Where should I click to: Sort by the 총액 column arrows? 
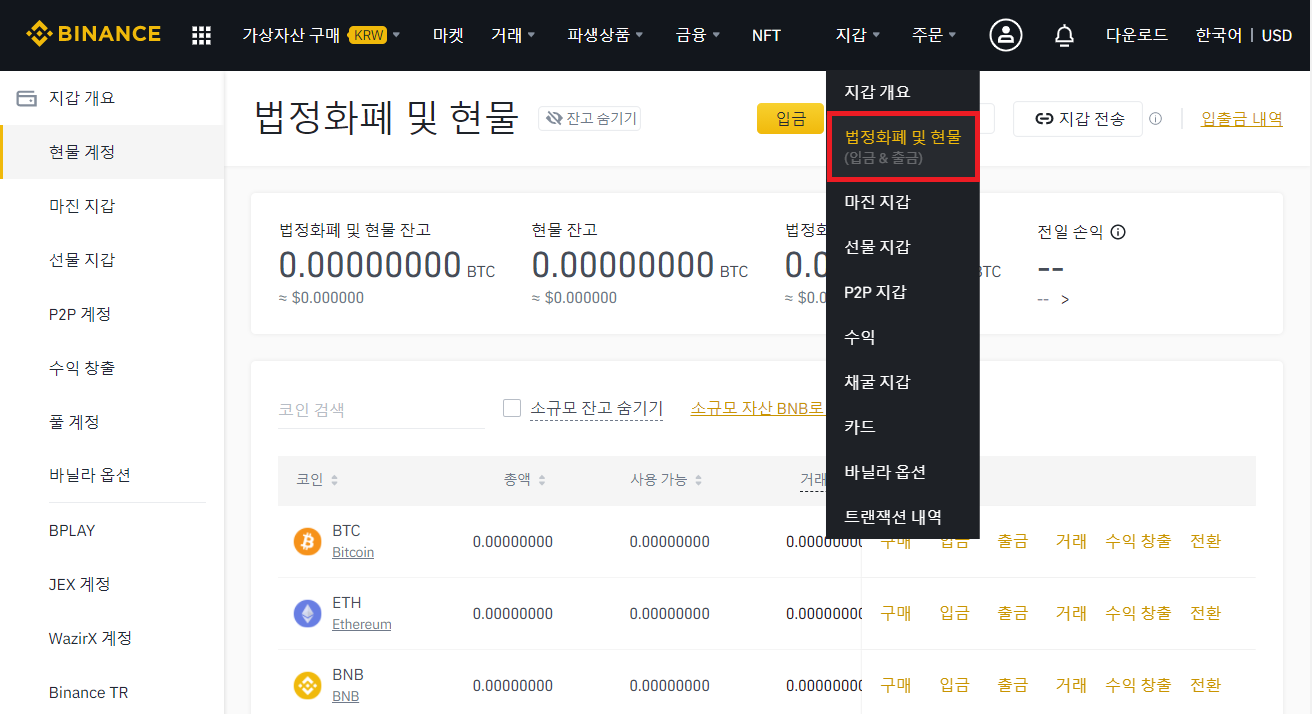point(541,481)
